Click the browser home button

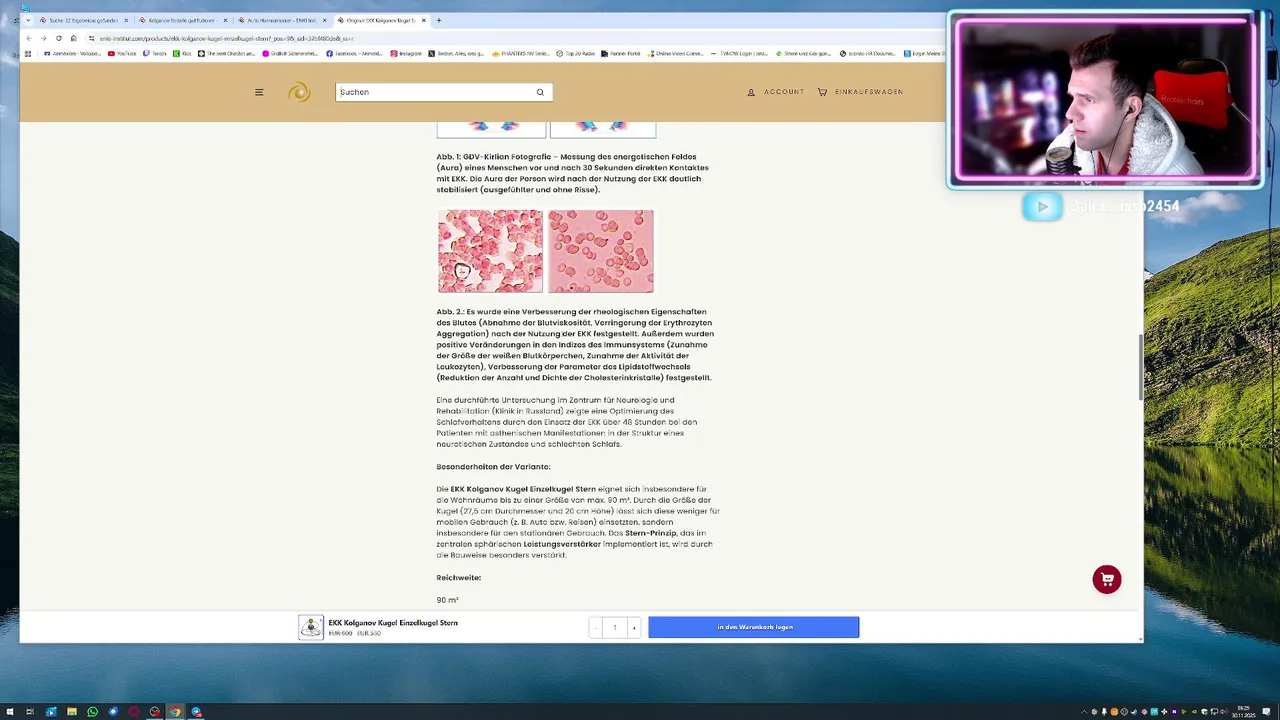point(73,38)
